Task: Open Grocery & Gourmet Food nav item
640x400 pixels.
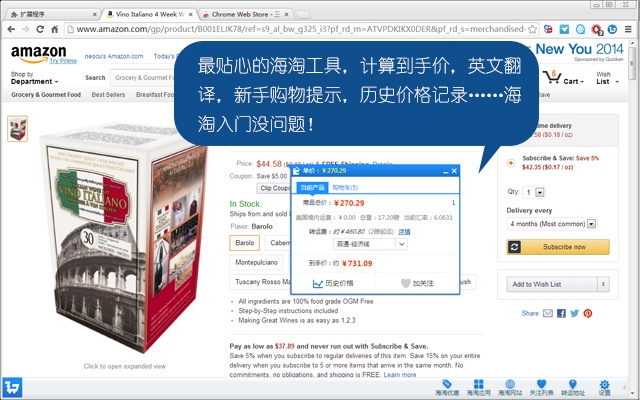Action: [x=46, y=94]
